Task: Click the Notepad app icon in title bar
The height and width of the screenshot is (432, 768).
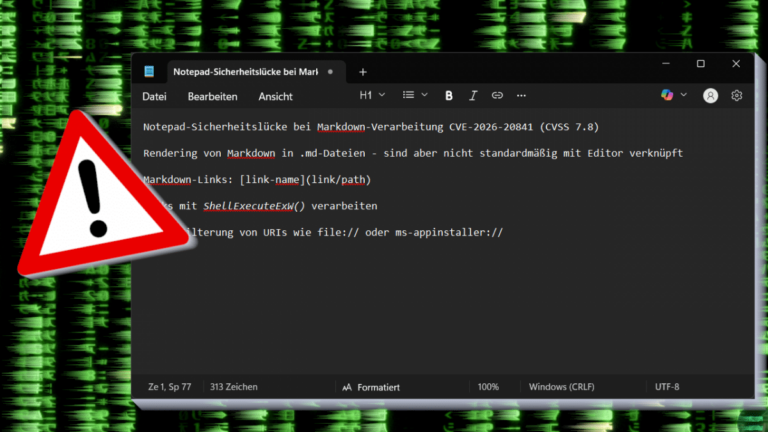Action: tap(149, 72)
